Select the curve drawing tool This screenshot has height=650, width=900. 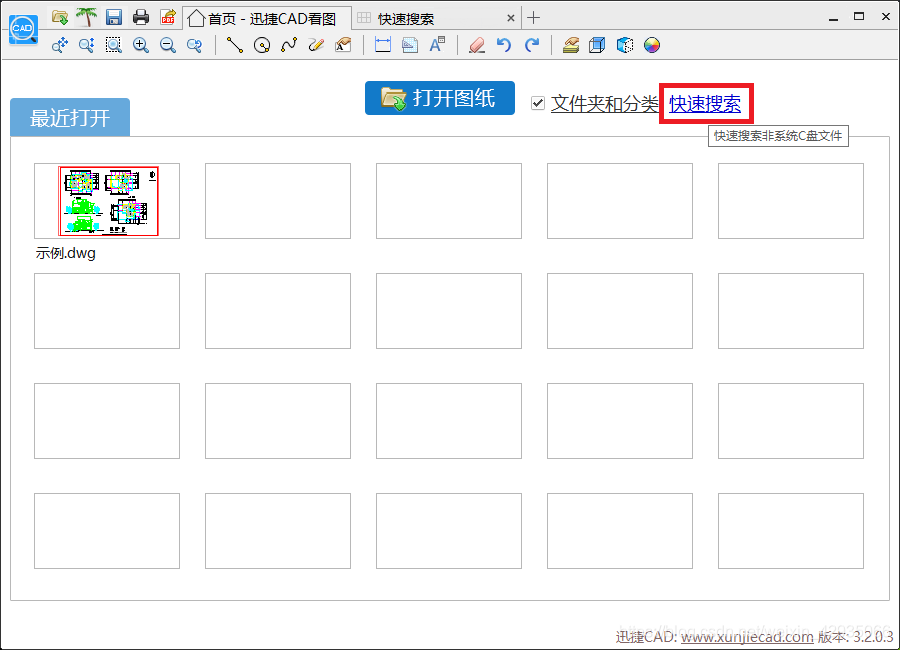(x=289, y=45)
